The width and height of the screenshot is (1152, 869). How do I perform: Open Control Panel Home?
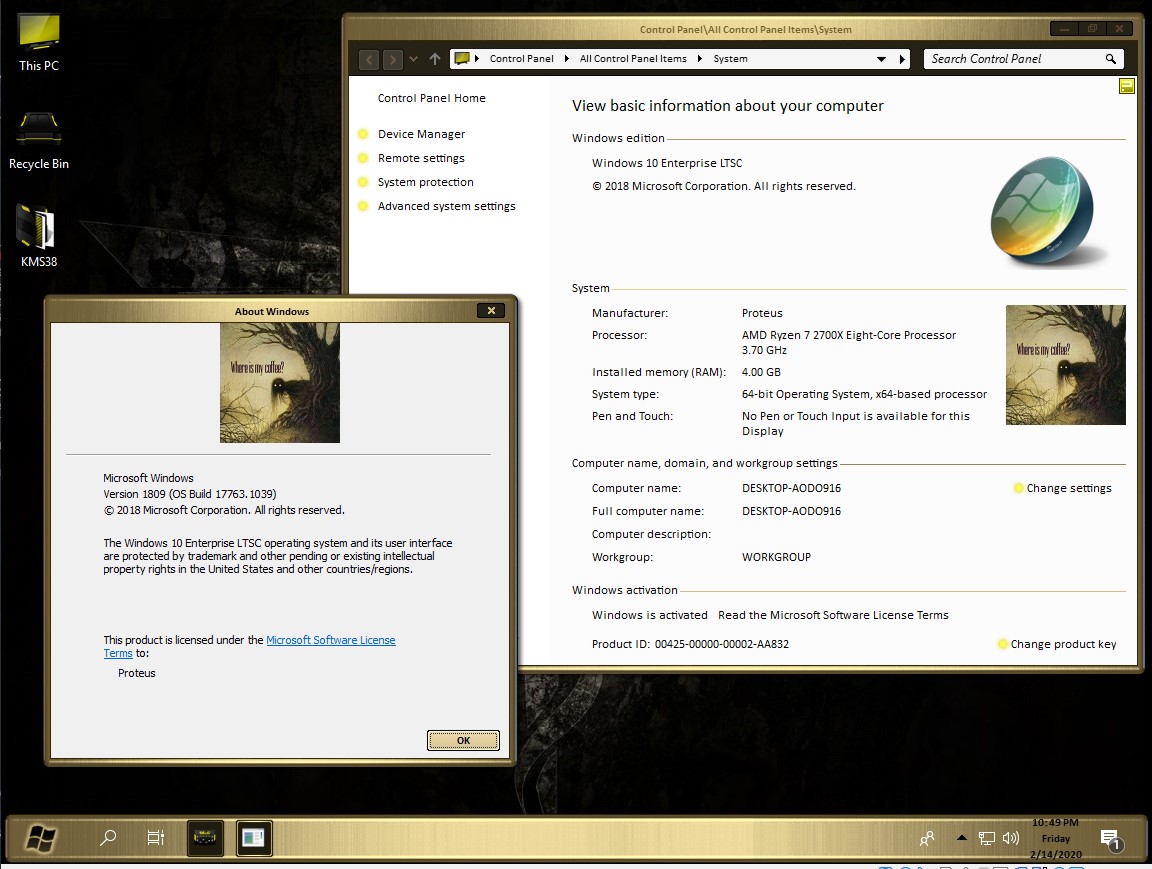click(431, 98)
